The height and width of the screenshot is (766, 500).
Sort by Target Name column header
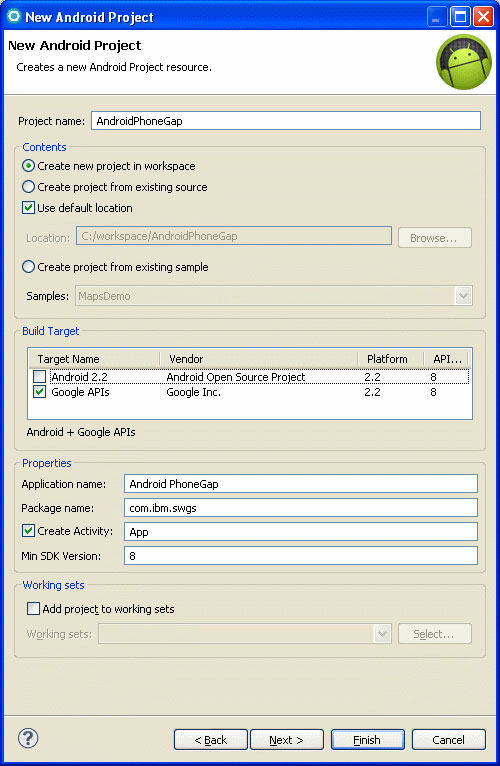(x=94, y=359)
